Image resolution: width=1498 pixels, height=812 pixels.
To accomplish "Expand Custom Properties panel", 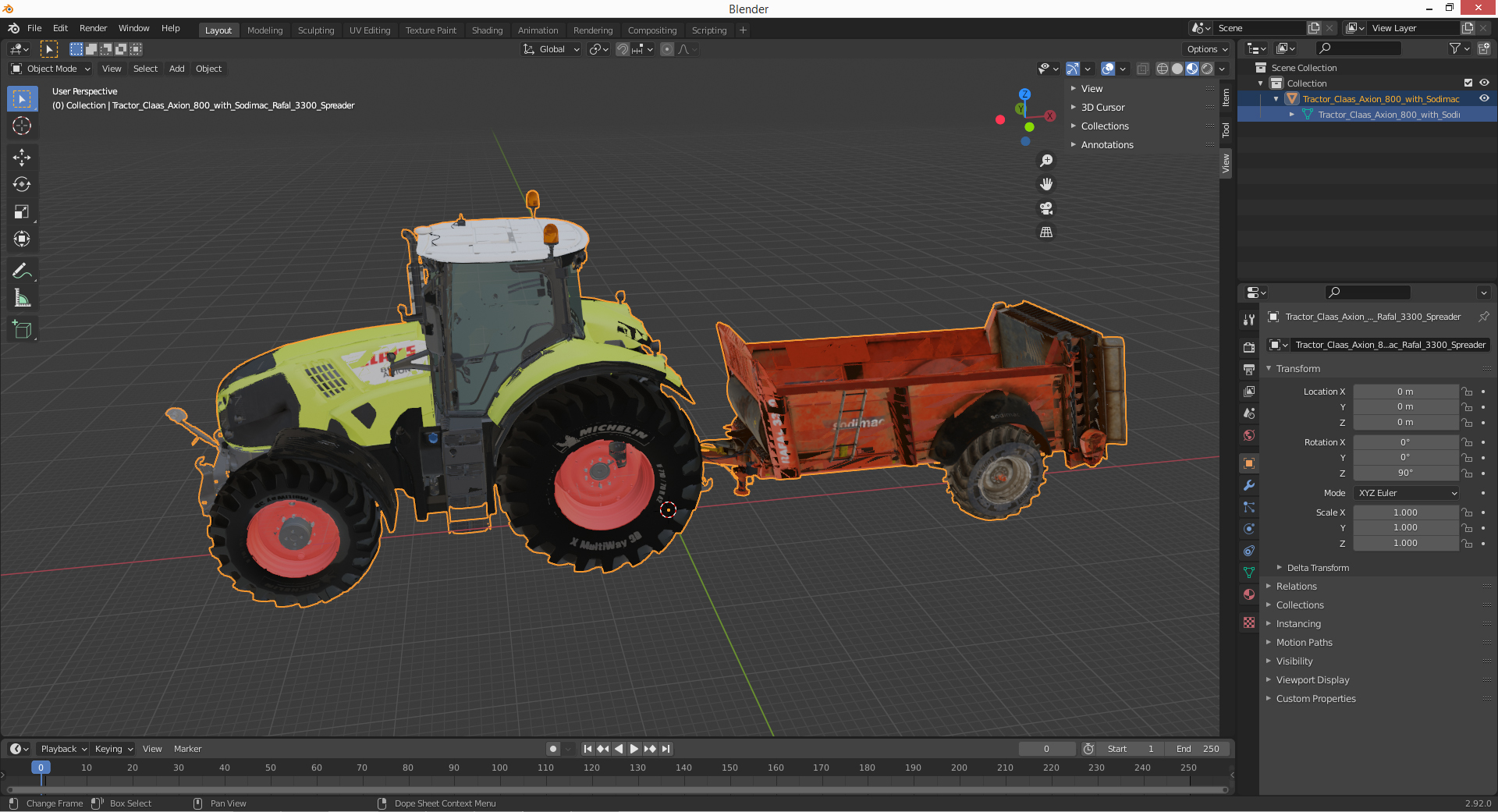I will [x=1315, y=699].
